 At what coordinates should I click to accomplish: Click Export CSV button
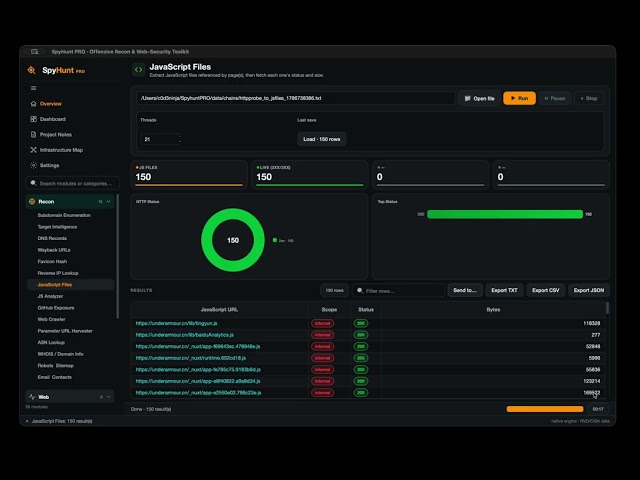[x=546, y=291]
